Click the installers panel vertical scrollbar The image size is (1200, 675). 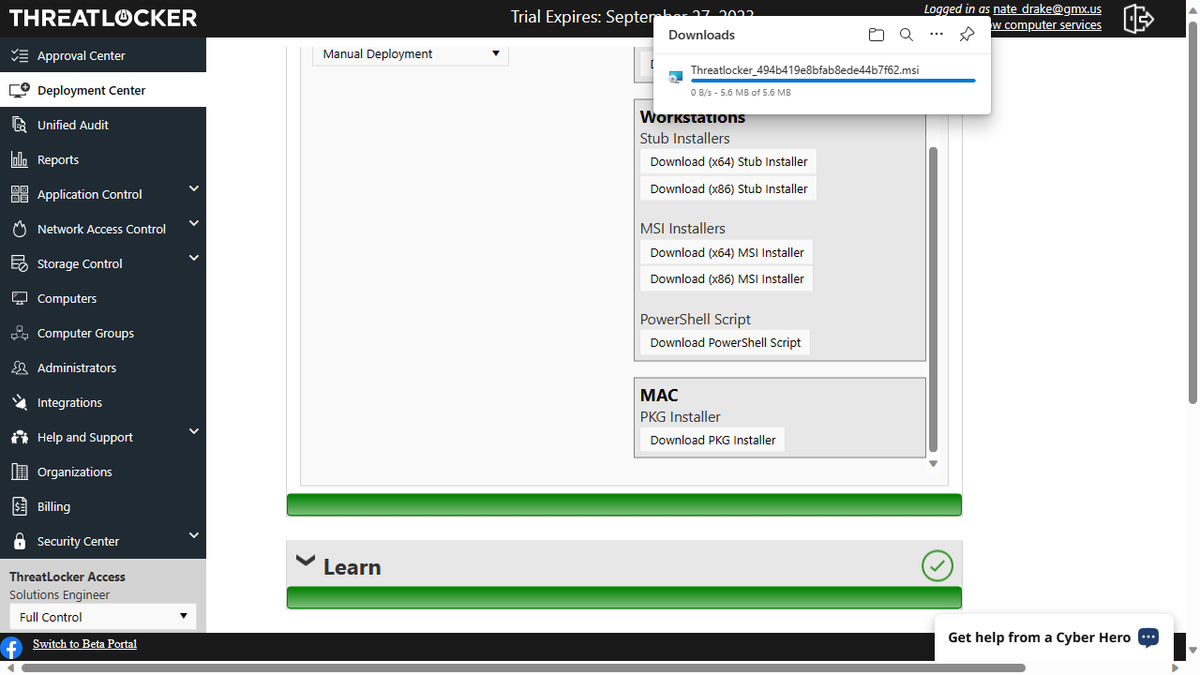point(933,300)
